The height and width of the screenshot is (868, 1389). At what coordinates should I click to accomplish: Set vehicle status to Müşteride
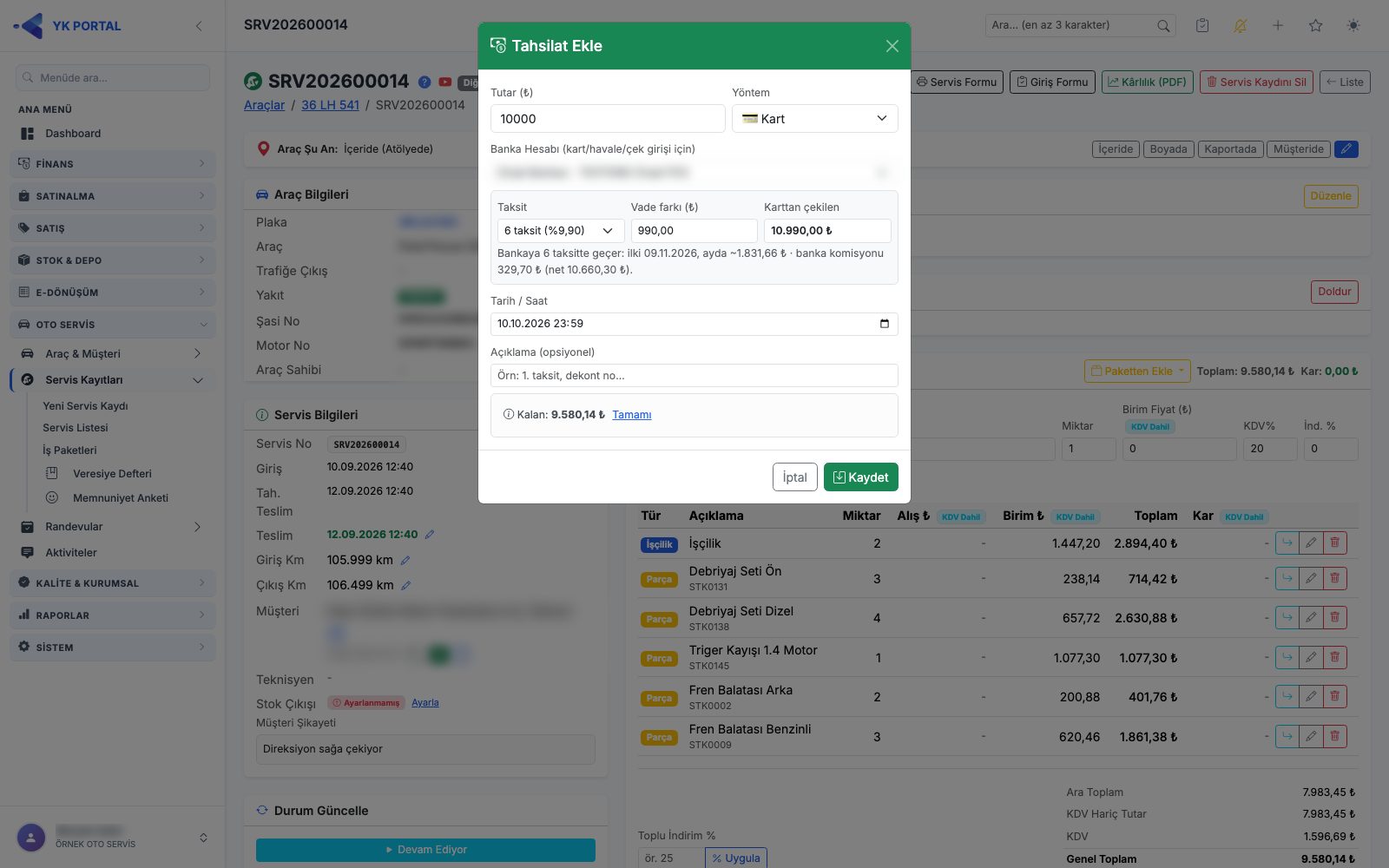coord(1299,149)
